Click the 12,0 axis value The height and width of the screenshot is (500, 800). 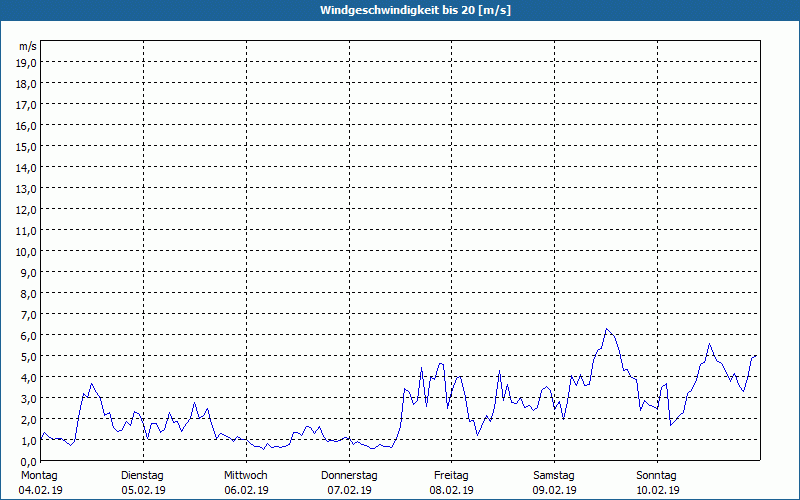pos(27,210)
